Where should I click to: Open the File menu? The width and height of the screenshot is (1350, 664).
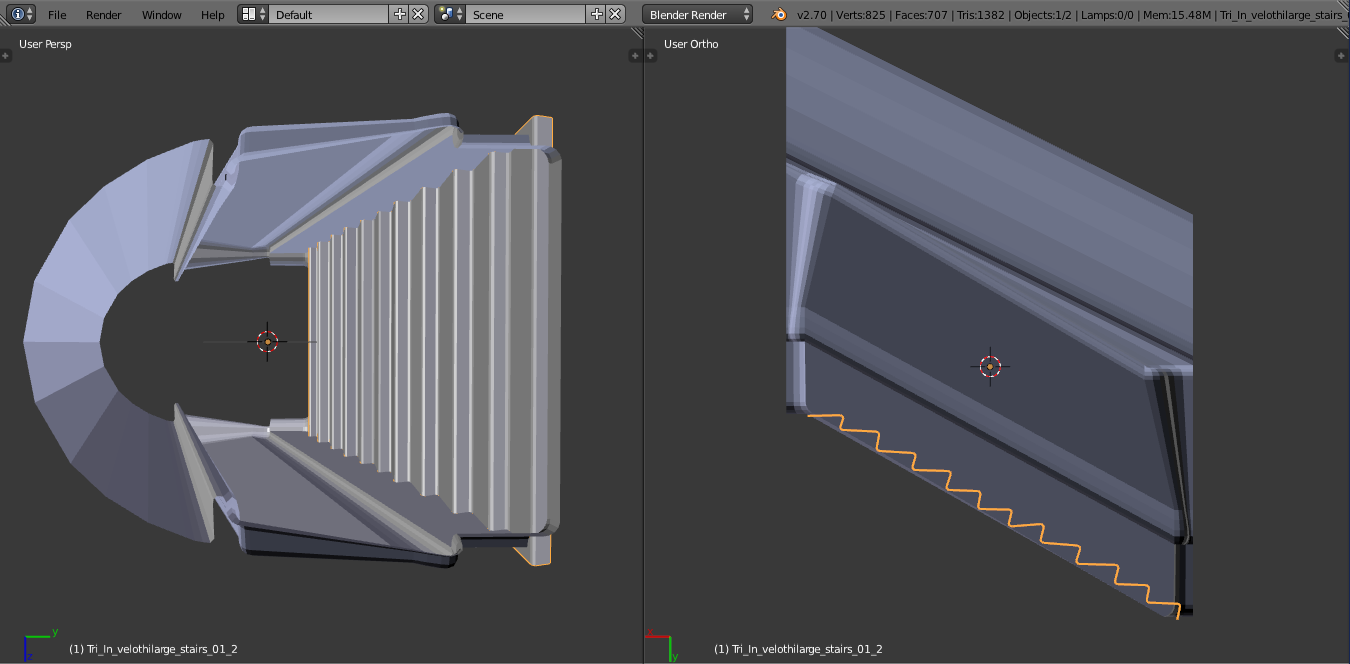click(x=57, y=15)
